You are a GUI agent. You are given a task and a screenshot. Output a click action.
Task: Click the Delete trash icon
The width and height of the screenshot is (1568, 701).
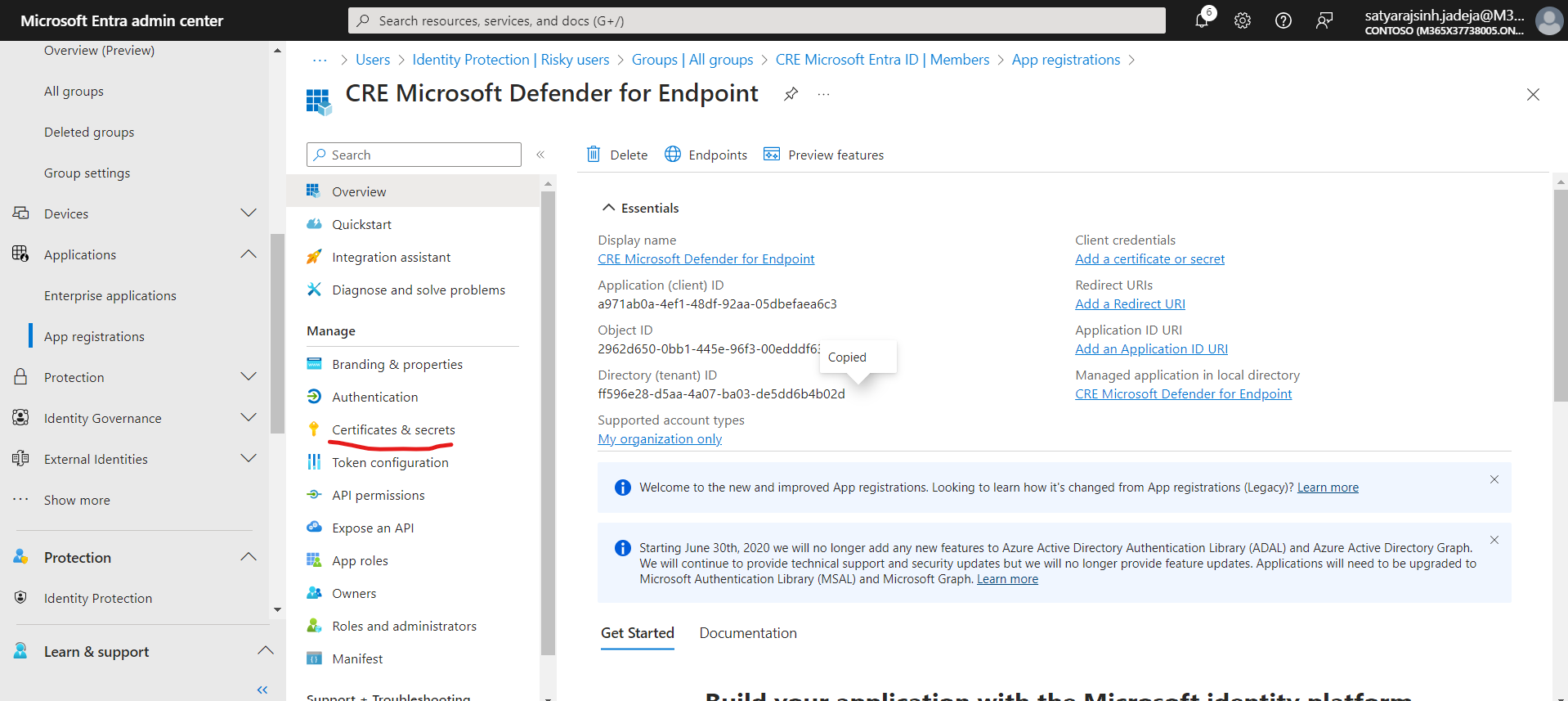[594, 154]
